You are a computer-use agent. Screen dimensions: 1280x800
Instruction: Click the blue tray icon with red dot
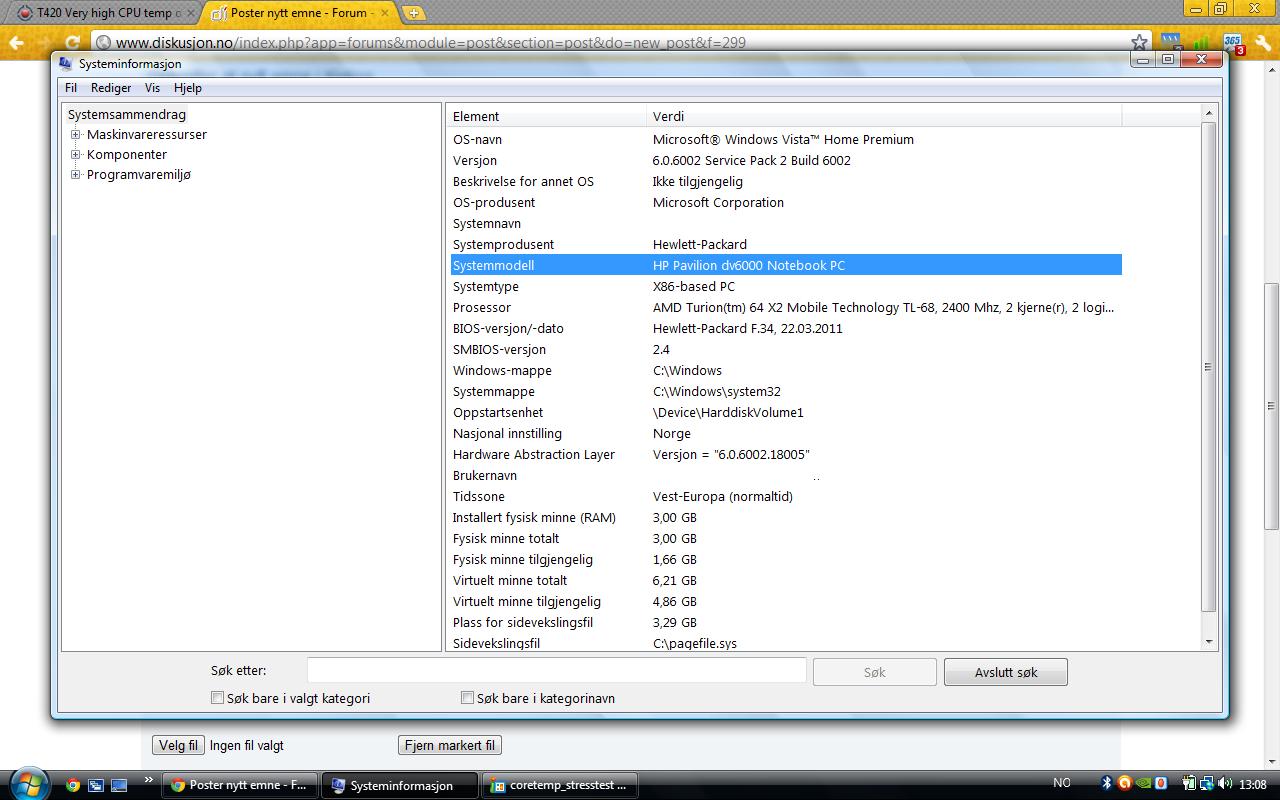[x=1160, y=784]
